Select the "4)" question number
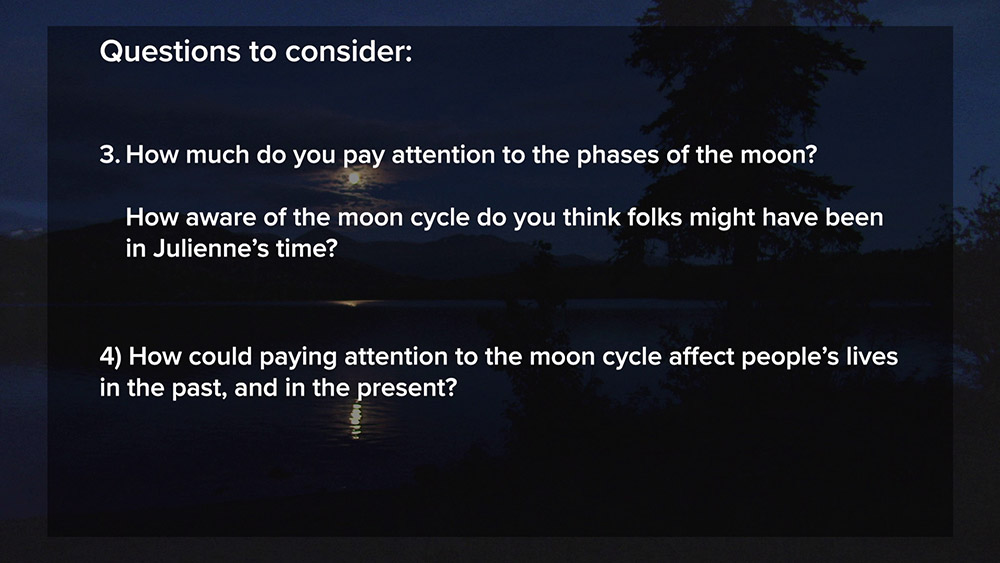This screenshot has height=563, width=1000. (112, 356)
